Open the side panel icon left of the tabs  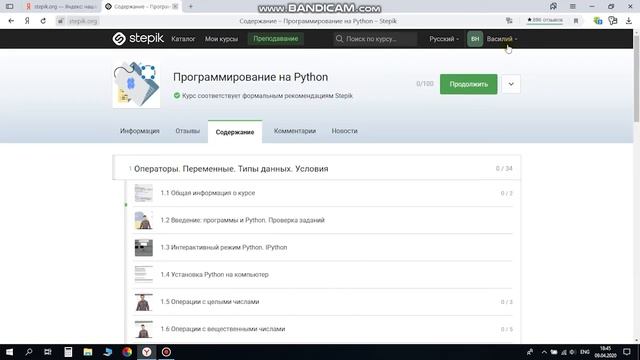click(9, 7)
